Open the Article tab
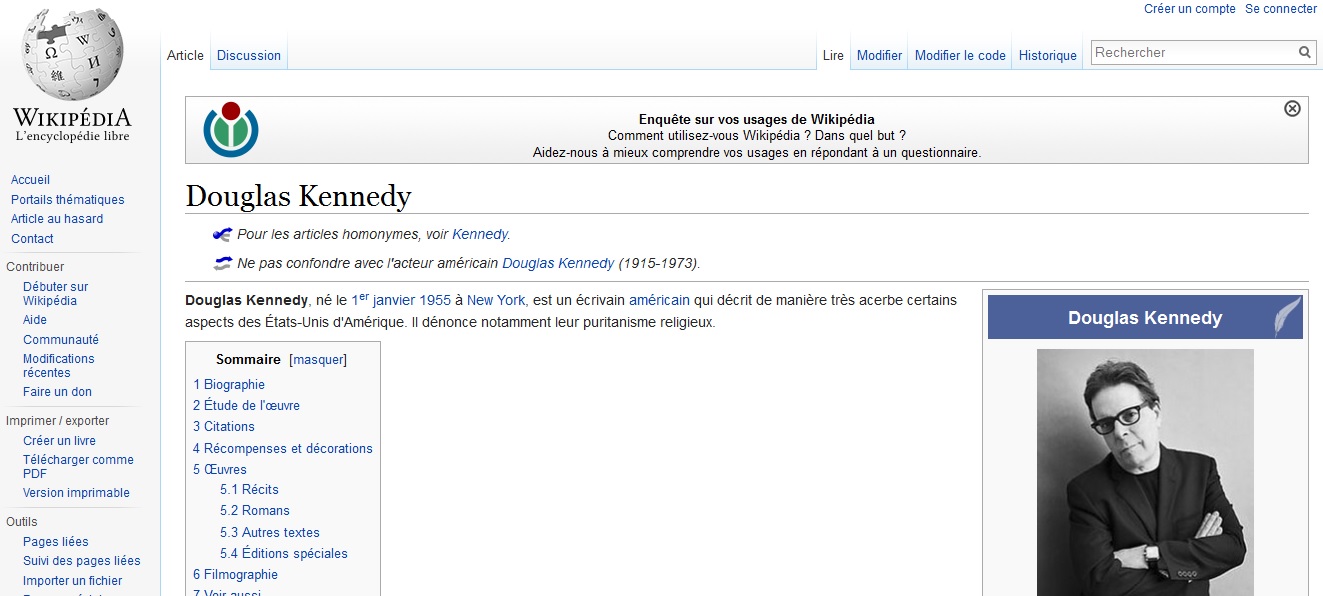 tap(185, 56)
